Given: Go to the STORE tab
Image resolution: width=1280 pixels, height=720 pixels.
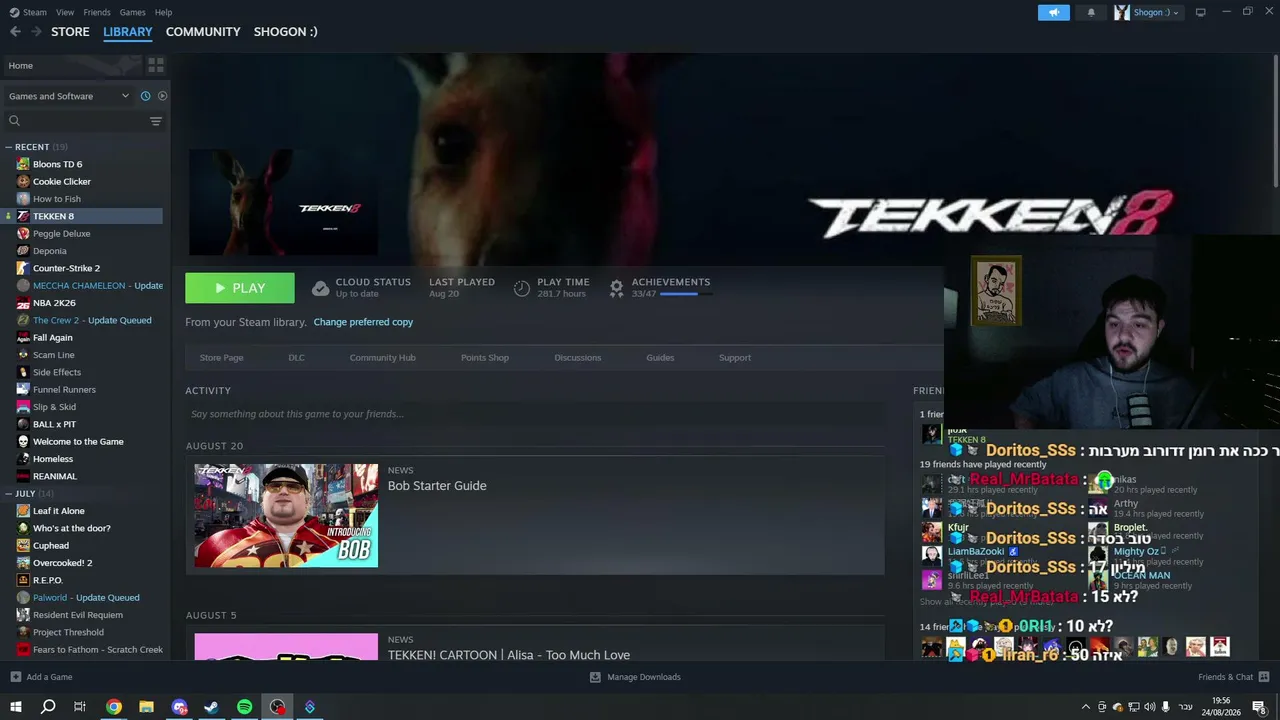Looking at the screenshot, I should click(70, 32).
